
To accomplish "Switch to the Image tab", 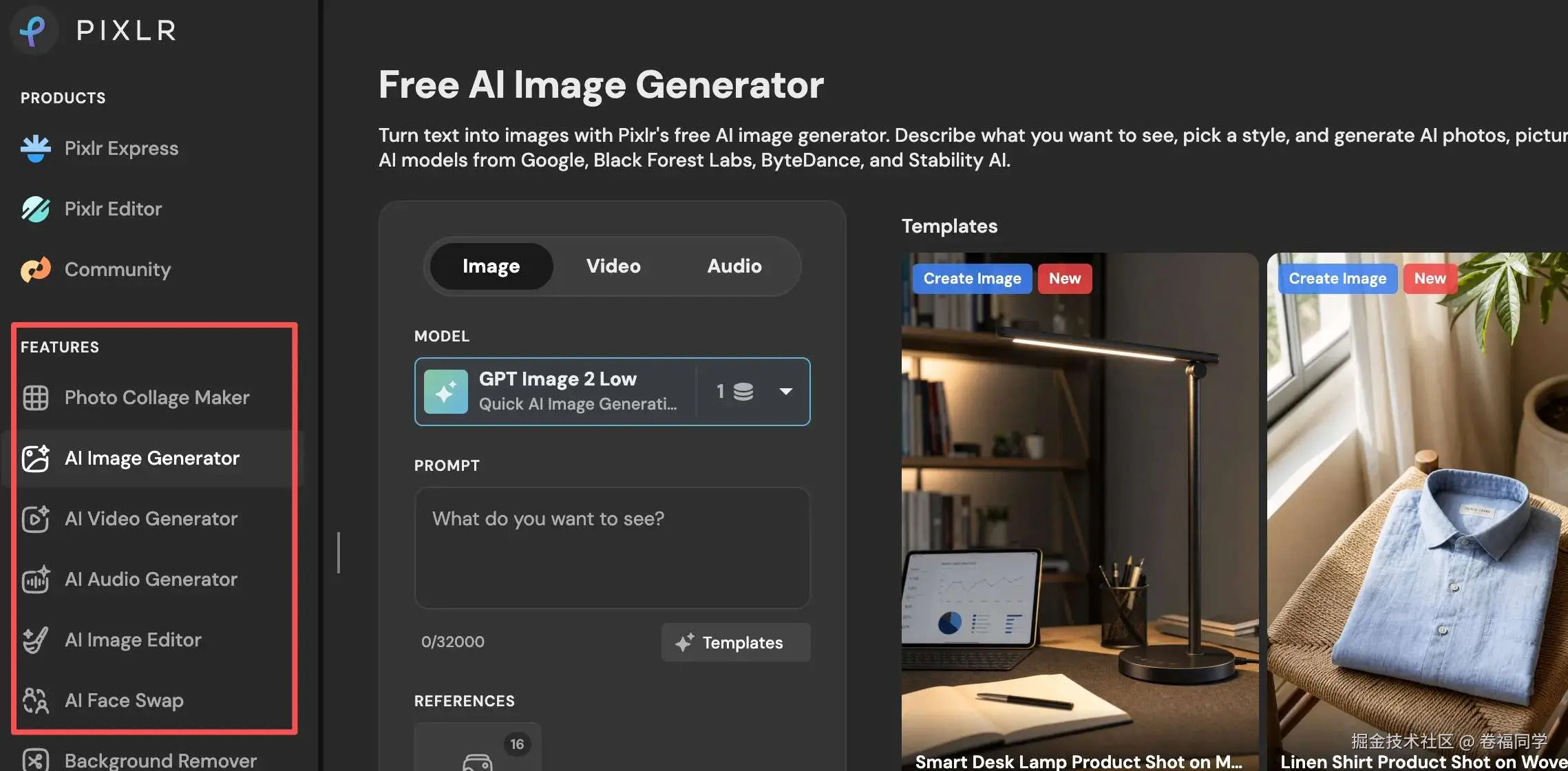I will 491,266.
